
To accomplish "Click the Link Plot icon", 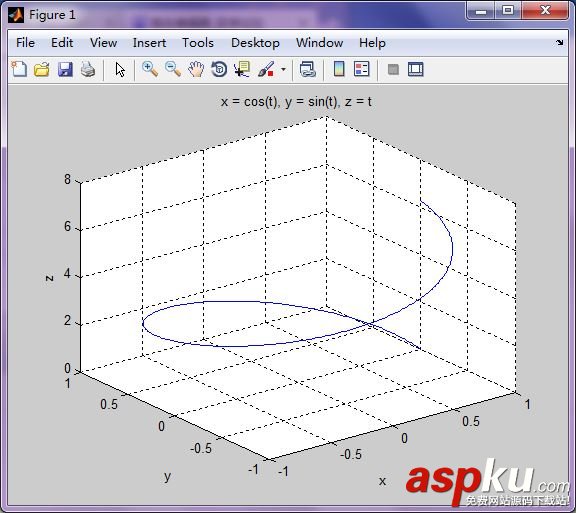I will 307,69.
